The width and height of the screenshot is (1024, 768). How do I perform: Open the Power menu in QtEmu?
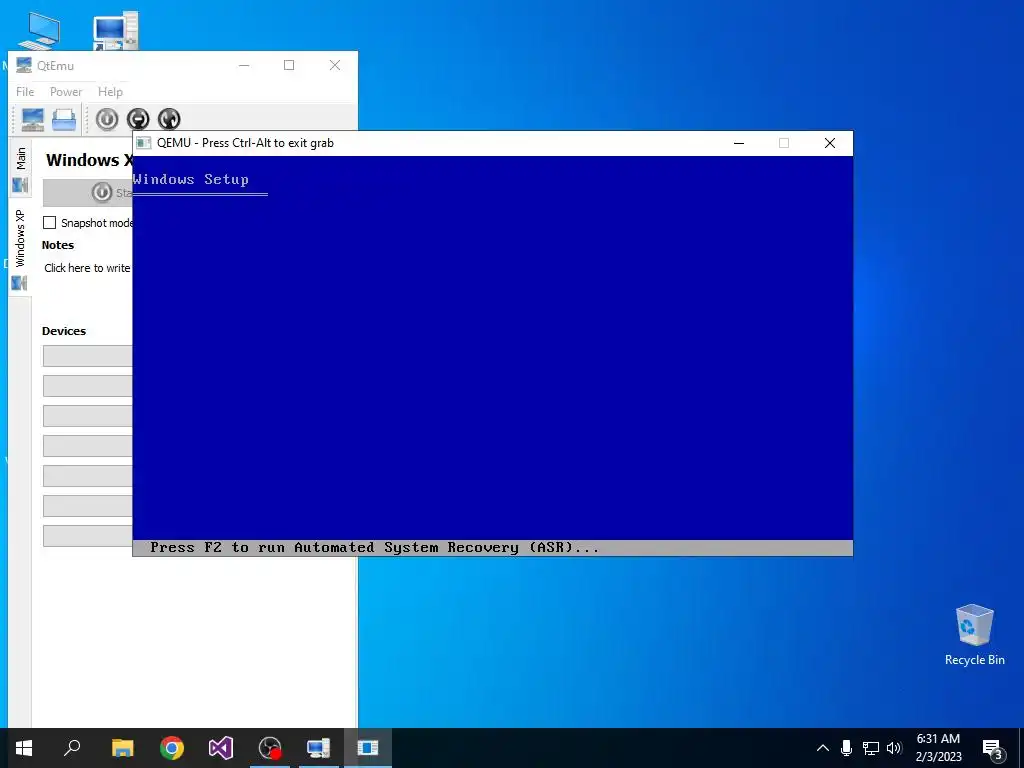[66, 91]
